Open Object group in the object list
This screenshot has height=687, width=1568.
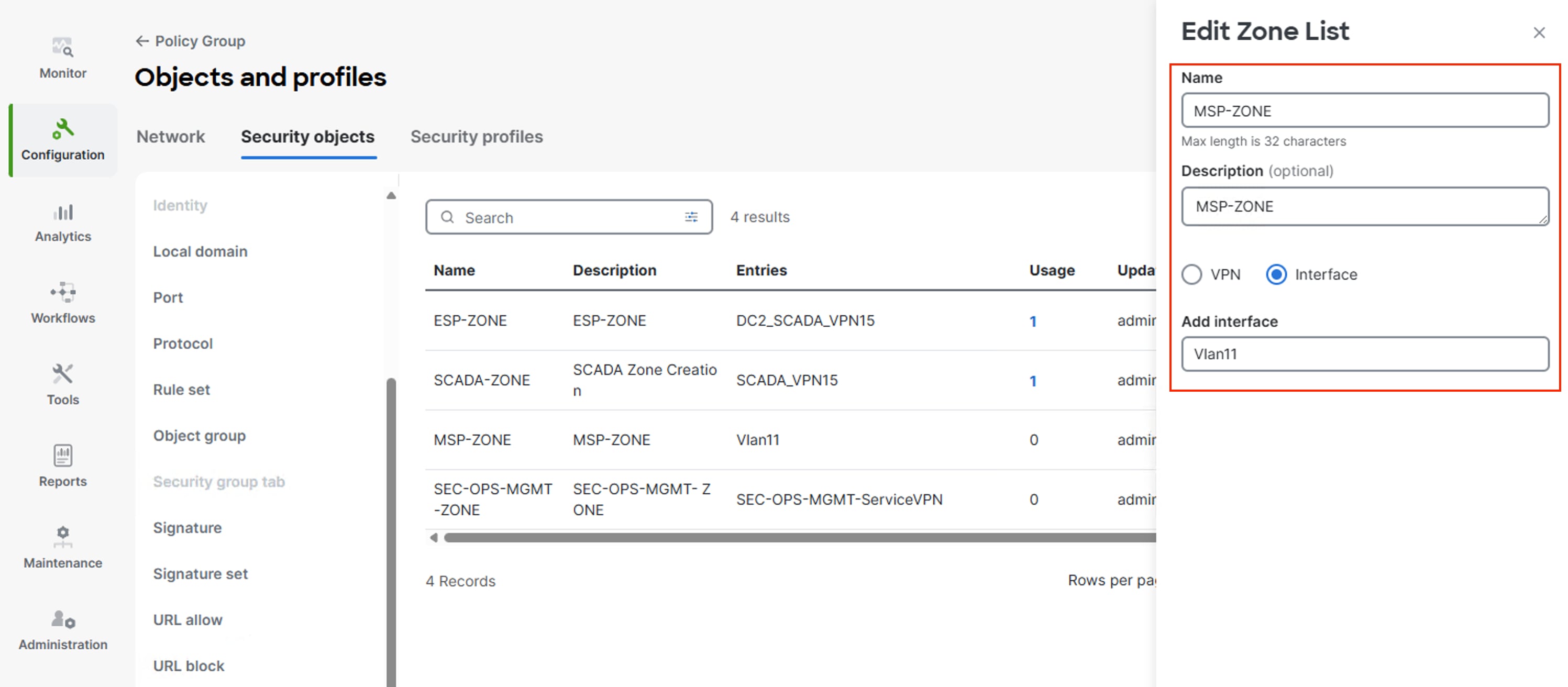pos(200,436)
